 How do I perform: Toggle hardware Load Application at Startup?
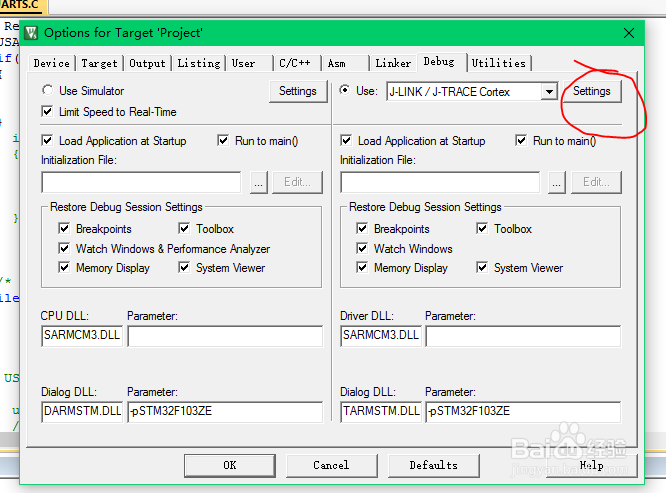(346, 141)
